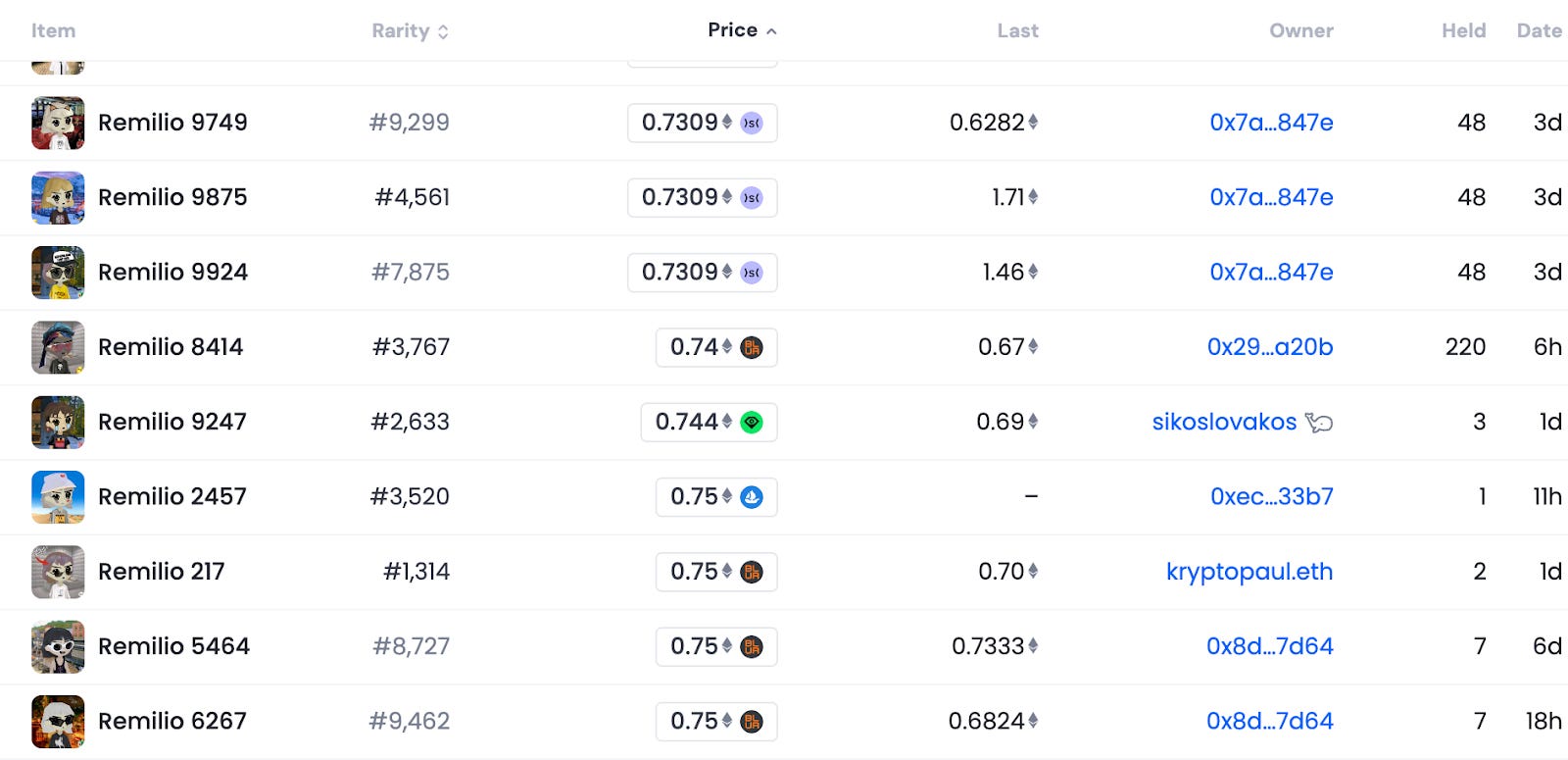This screenshot has height=760, width=1568.
Task: Click the Held column header
Action: point(1463,30)
